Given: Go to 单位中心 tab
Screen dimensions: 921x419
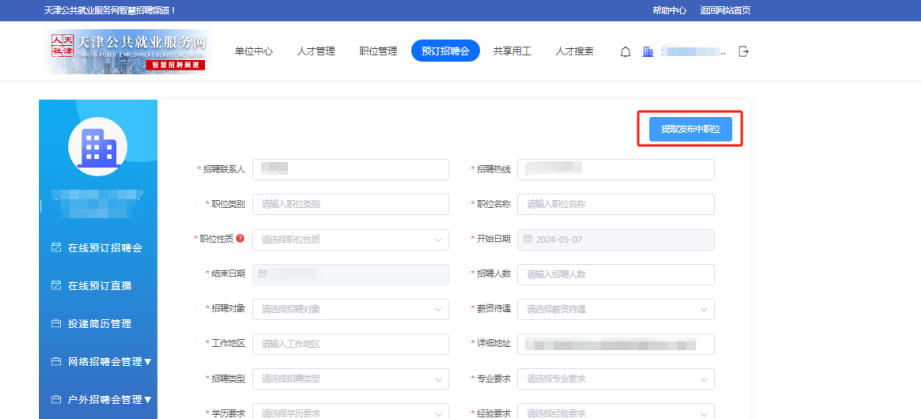Looking at the screenshot, I should [254, 51].
